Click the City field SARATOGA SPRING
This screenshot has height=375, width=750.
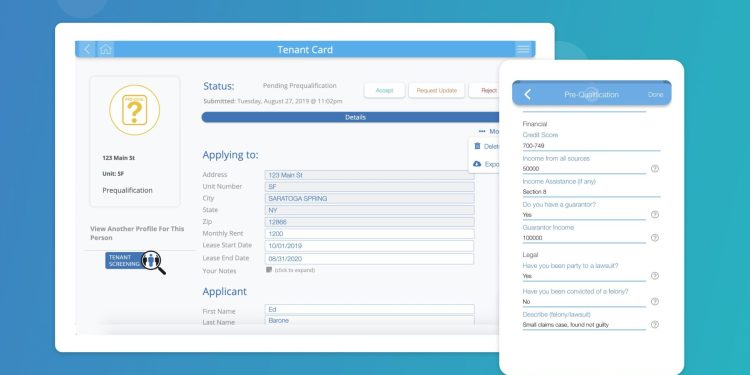(369, 199)
